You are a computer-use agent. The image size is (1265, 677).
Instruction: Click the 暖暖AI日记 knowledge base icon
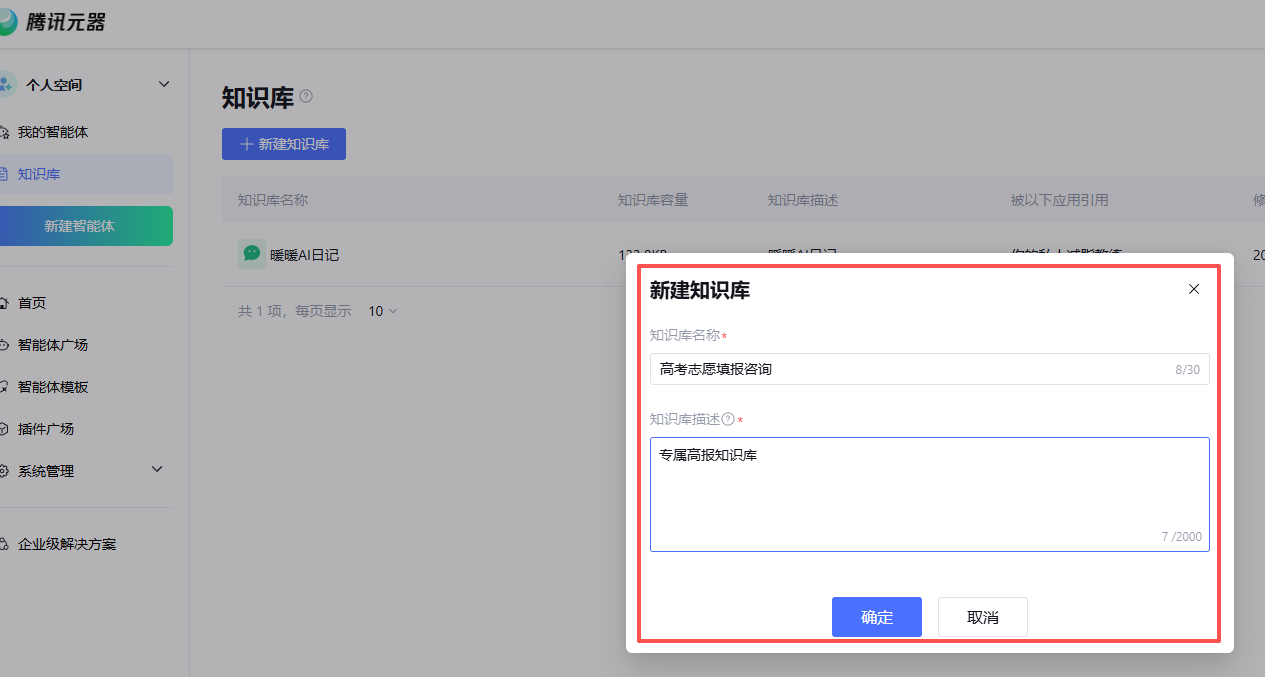[252, 254]
